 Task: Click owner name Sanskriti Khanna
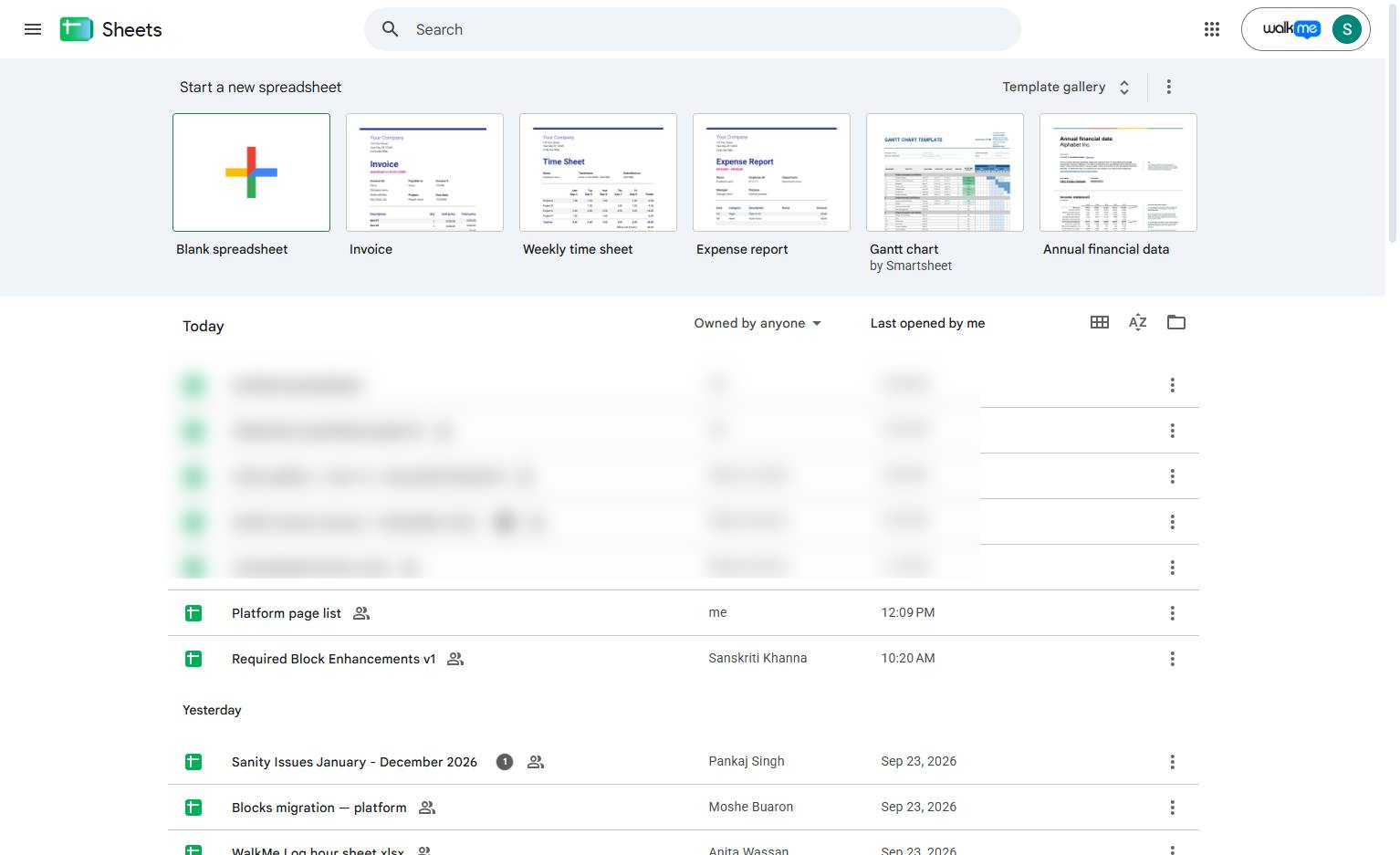point(757,658)
